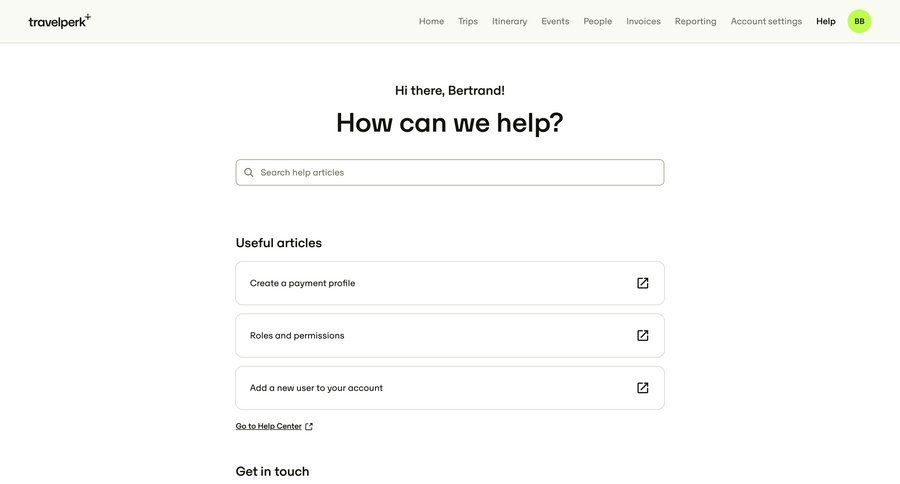Navigate to Itinerary
This screenshot has width=900, height=484.
click(509, 21)
